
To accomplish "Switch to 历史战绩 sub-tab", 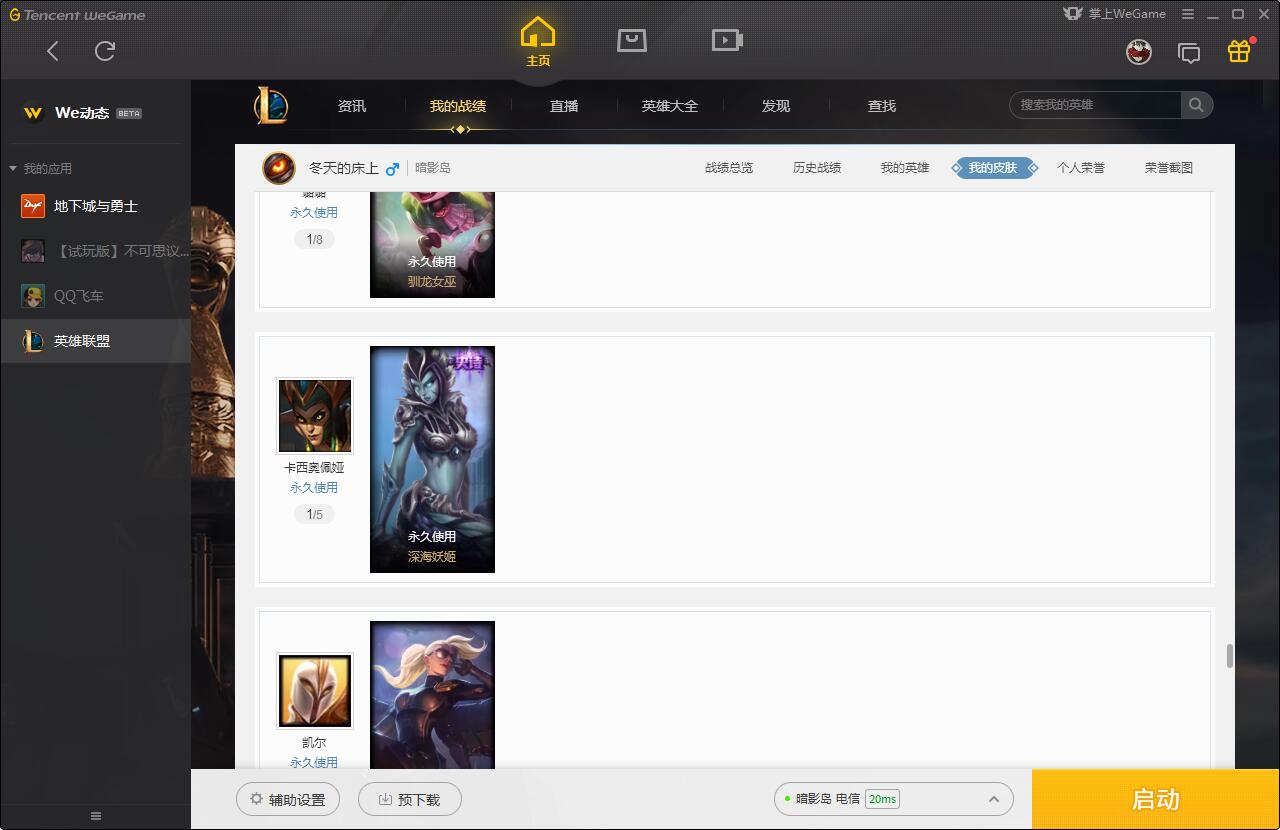I will click(x=817, y=168).
